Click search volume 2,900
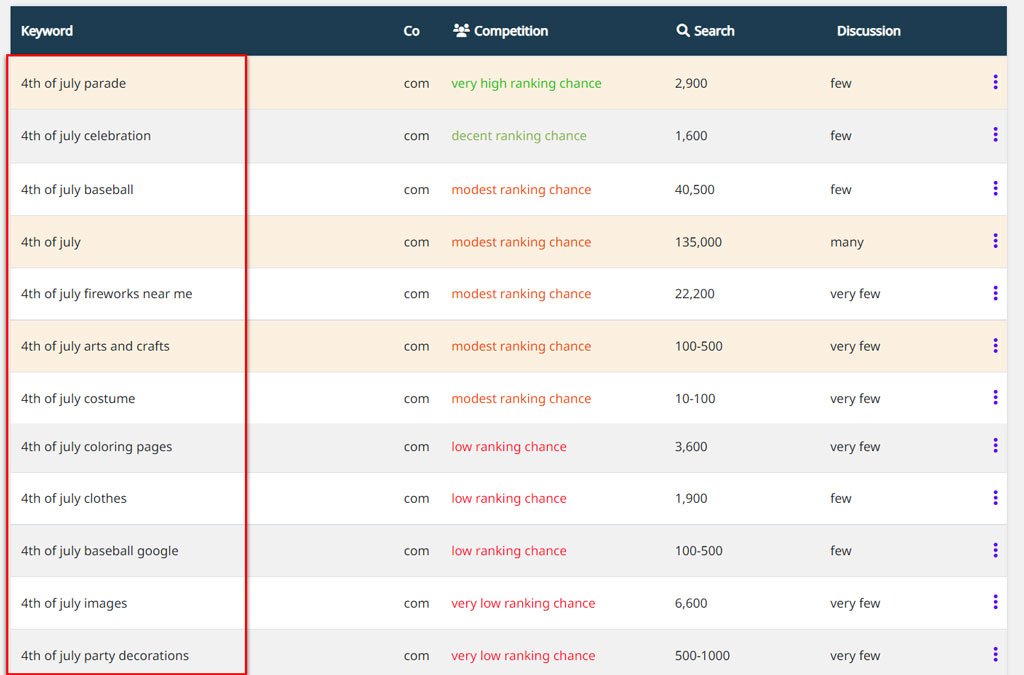Image resolution: width=1024 pixels, height=675 pixels. click(x=691, y=84)
